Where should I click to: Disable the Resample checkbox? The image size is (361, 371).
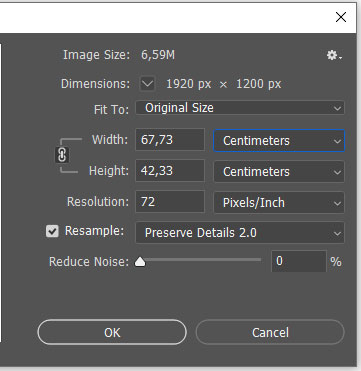[x=52, y=231]
